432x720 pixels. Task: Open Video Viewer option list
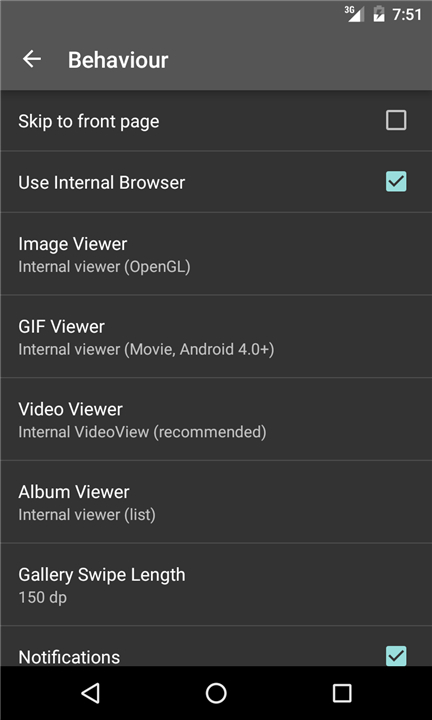tap(216, 419)
